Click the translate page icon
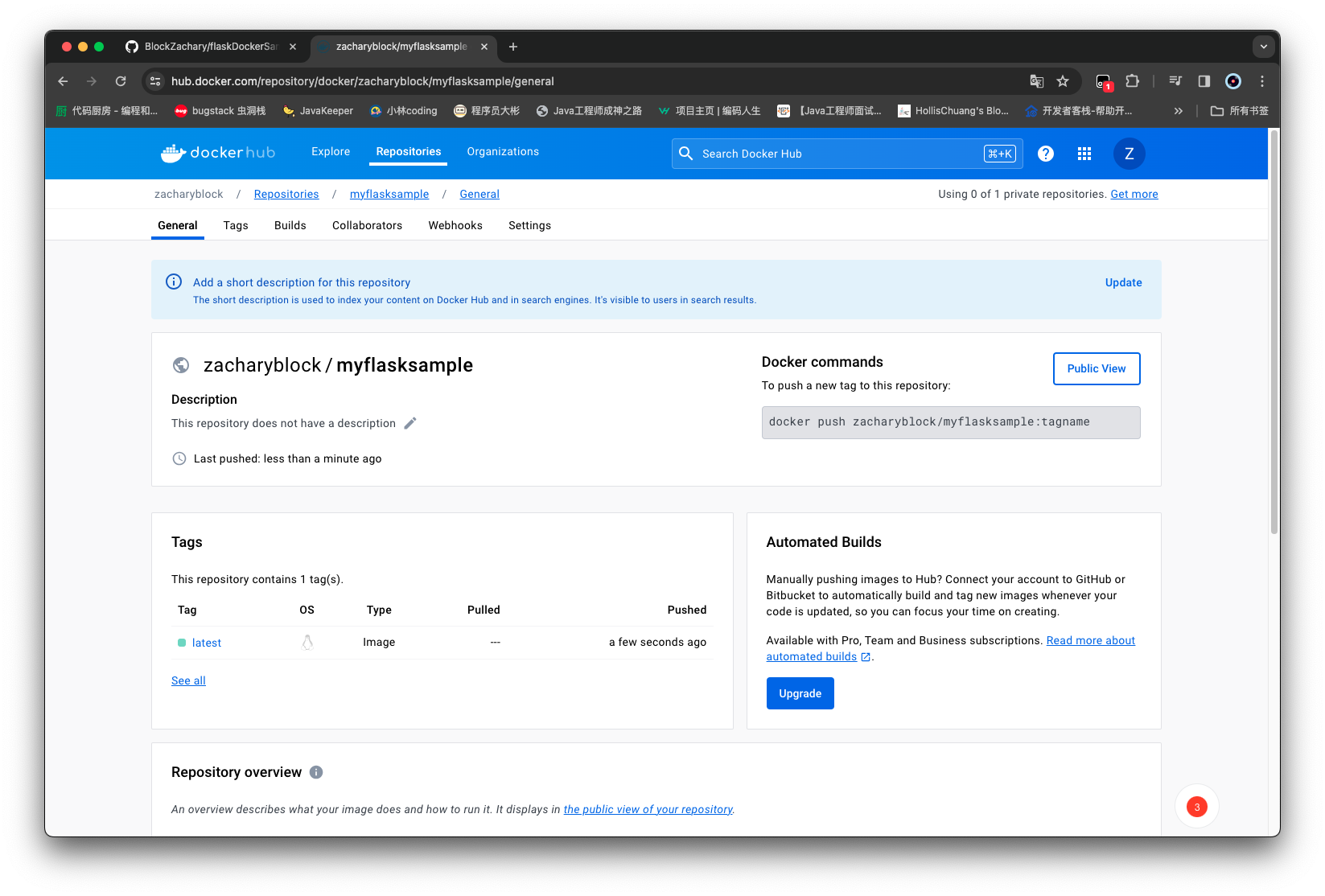Screen dimensions: 1325x896 [x=1037, y=81]
